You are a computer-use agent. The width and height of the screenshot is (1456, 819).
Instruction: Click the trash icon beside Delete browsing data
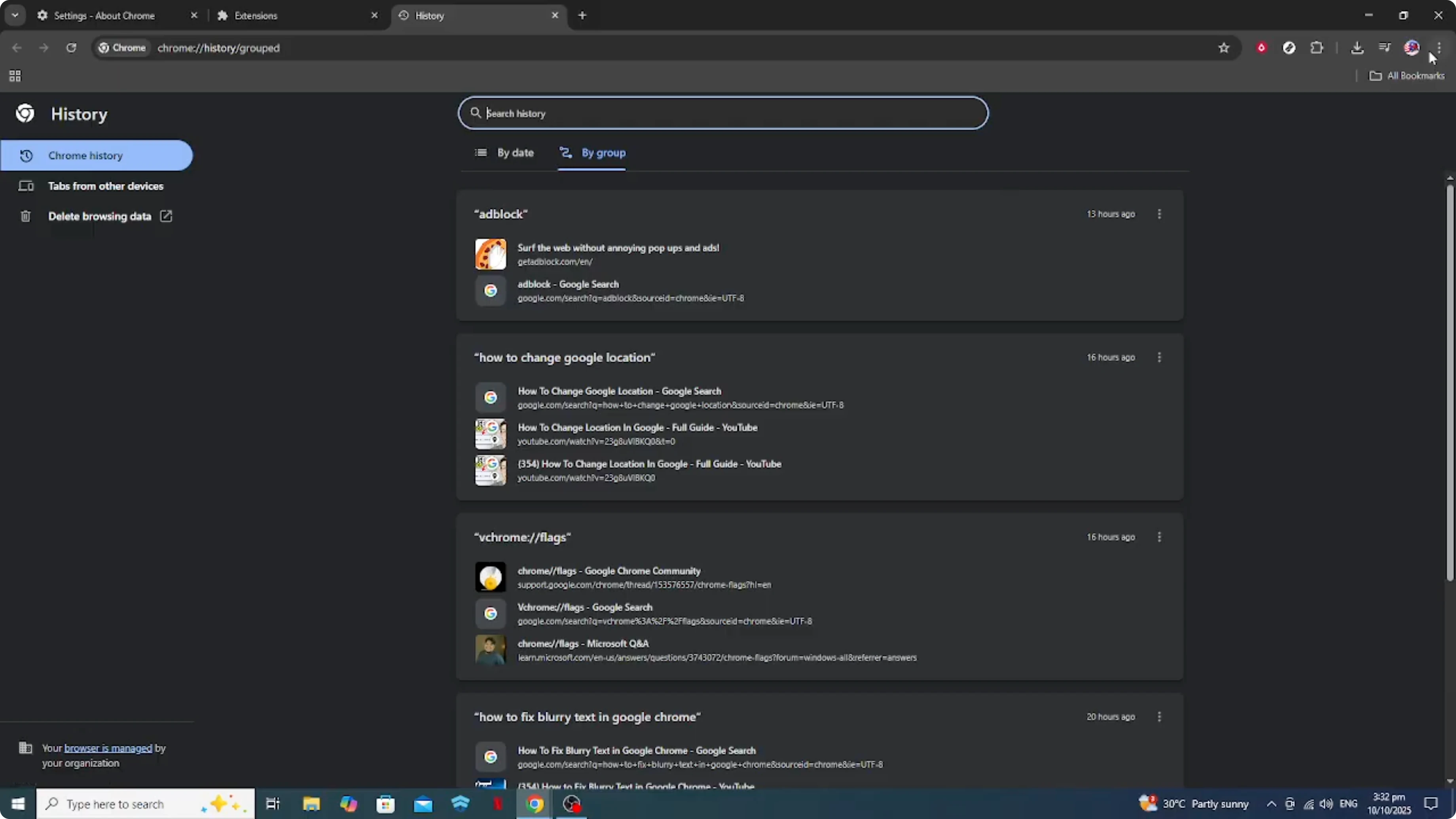click(25, 216)
